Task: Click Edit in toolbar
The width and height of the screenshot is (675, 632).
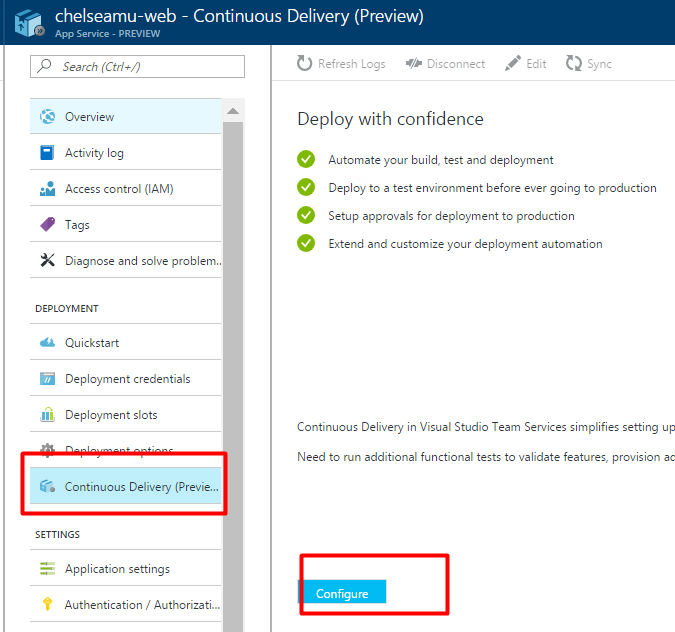Action: (x=526, y=64)
